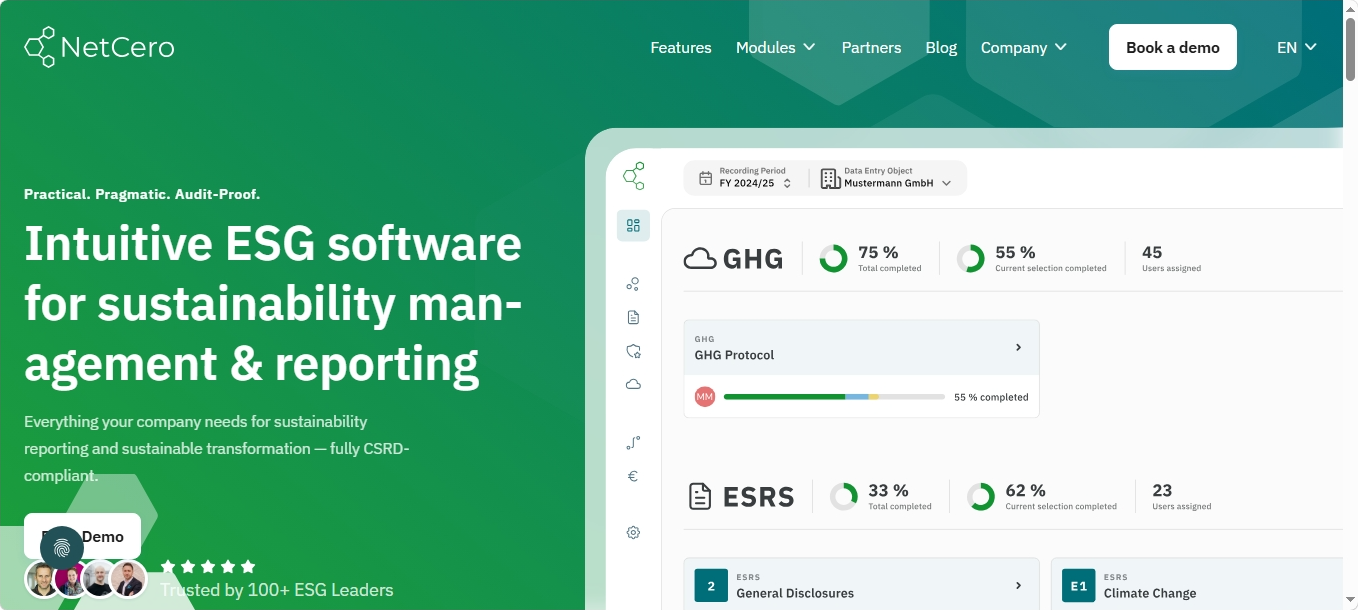Viewport: 1358px width, 610px height.
Task: Open the General Disclosures card title
Action: pos(795,593)
